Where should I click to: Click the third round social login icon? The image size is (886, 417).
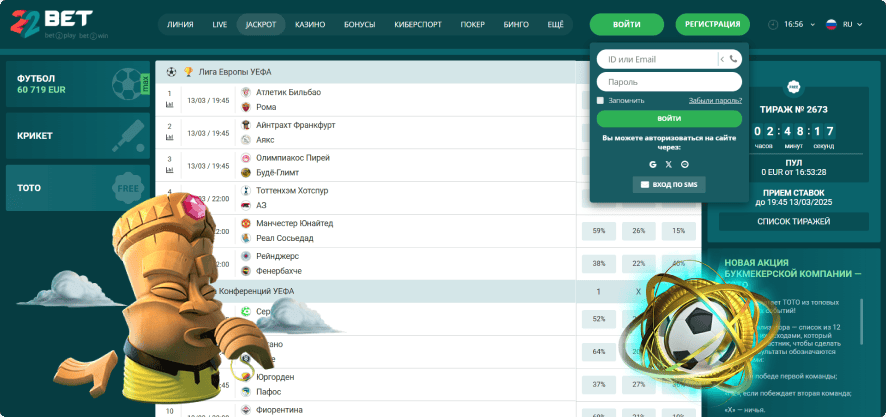pos(685,164)
